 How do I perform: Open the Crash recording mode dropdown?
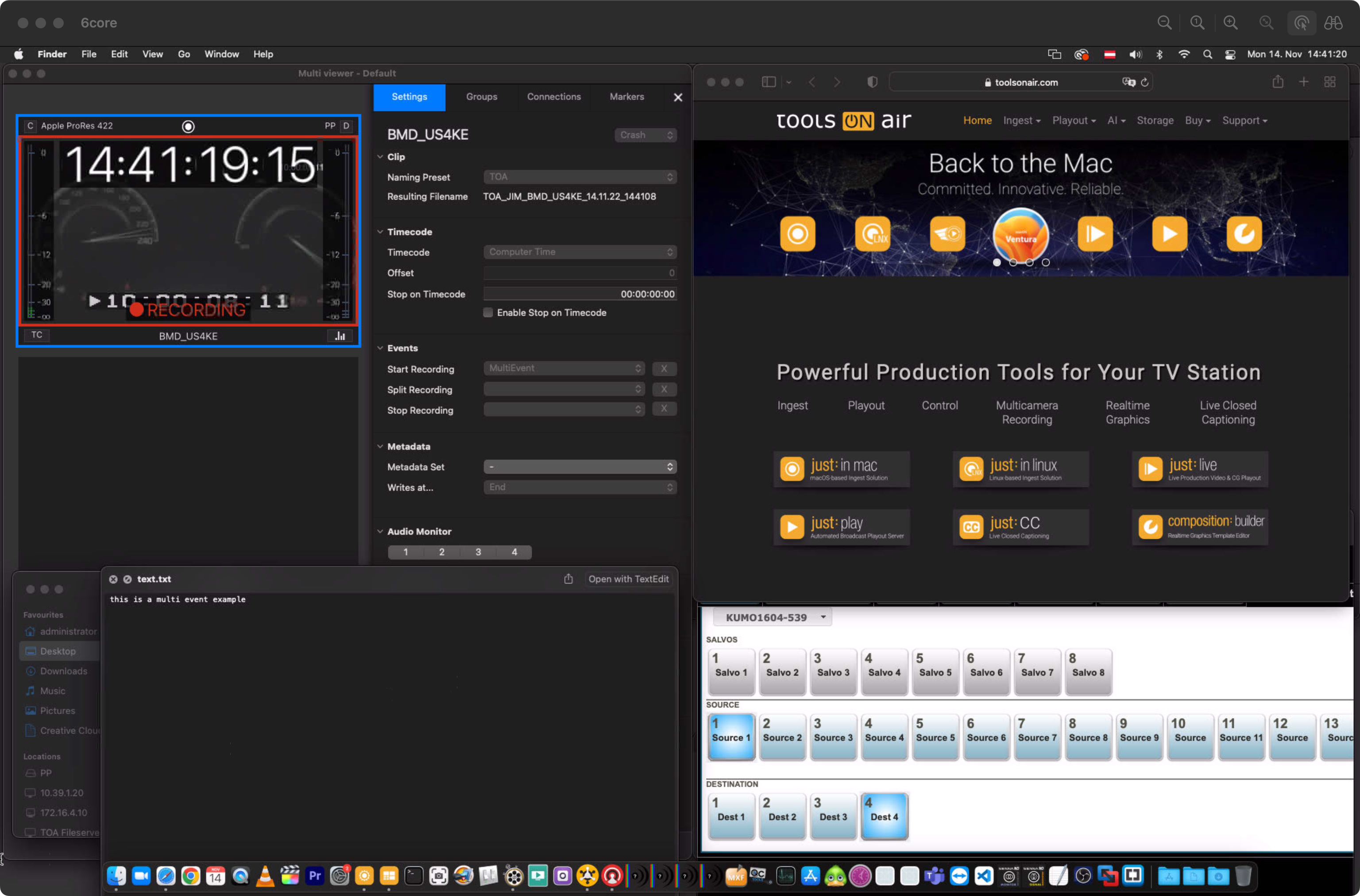click(x=646, y=135)
